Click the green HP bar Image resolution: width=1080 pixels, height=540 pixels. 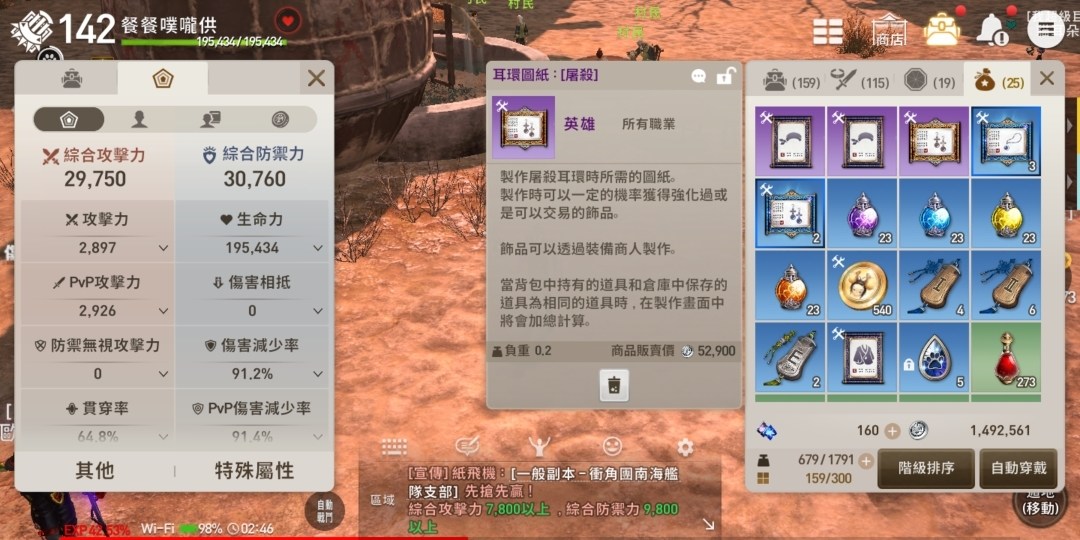[x=203, y=42]
